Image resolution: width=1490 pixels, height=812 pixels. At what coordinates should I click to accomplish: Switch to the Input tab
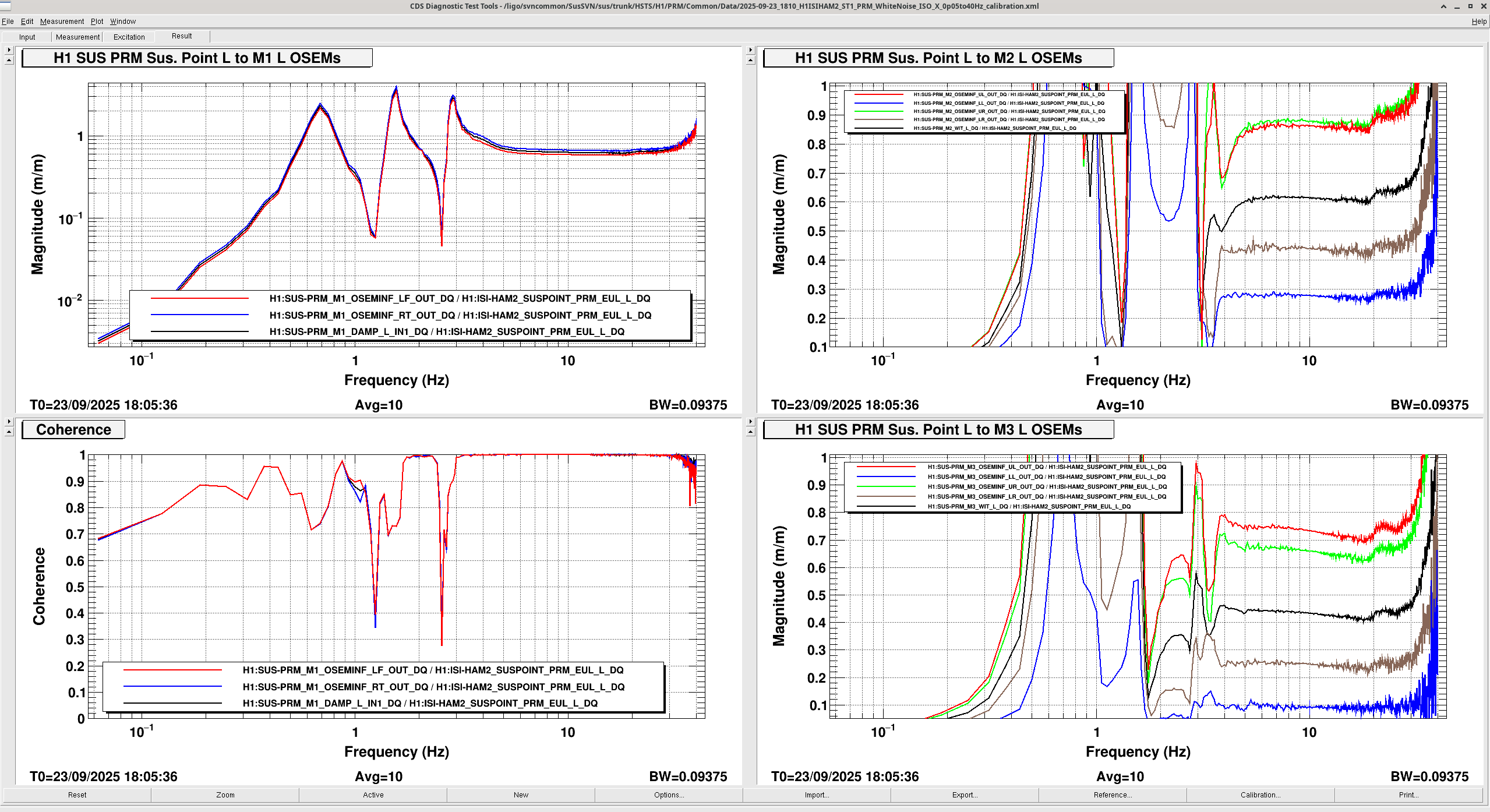pos(27,37)
